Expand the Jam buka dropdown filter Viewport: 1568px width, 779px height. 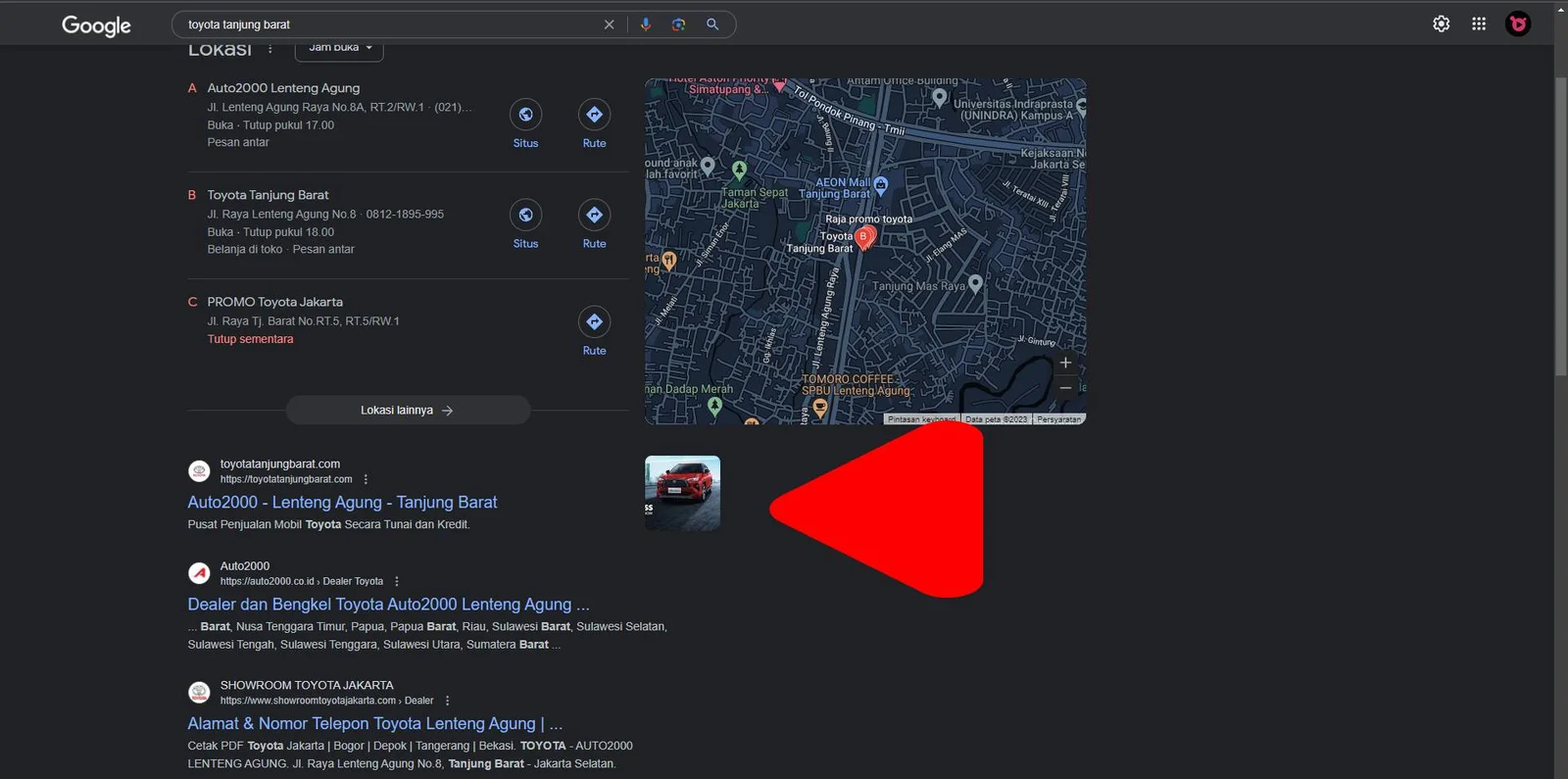click(339, 48)
